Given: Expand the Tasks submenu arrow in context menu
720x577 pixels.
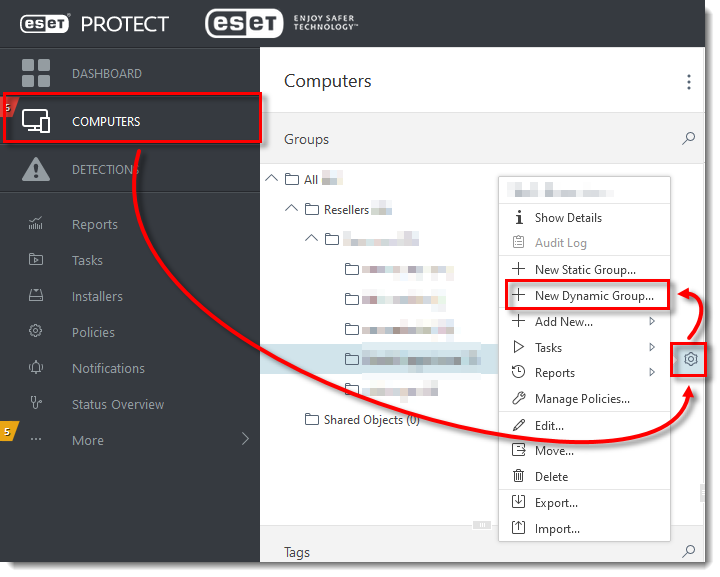Looking at the screenshot, I should tap(652, 347).
